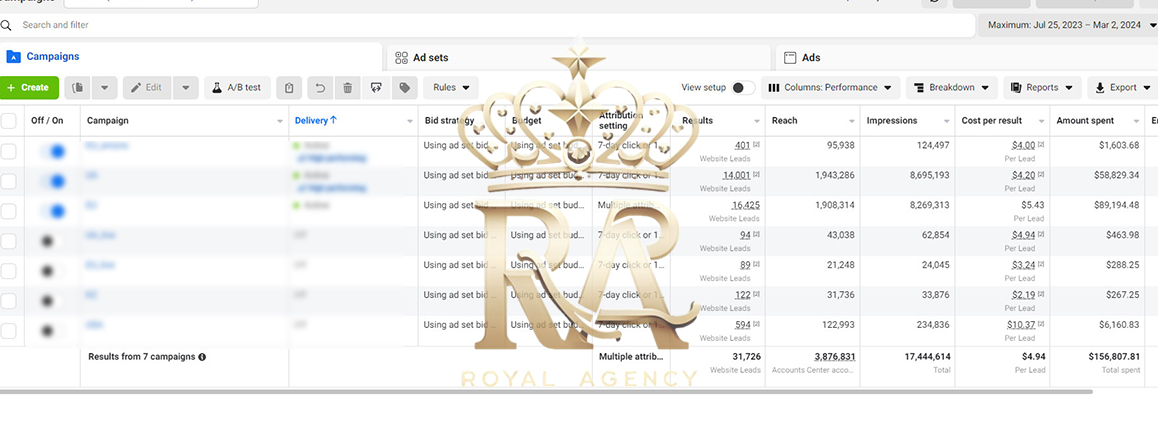Click the Duplicate campaign icon
Image resolution: width=1158 pixels, height=437 pixels.
pyautogui.click(x=78, y=87)
